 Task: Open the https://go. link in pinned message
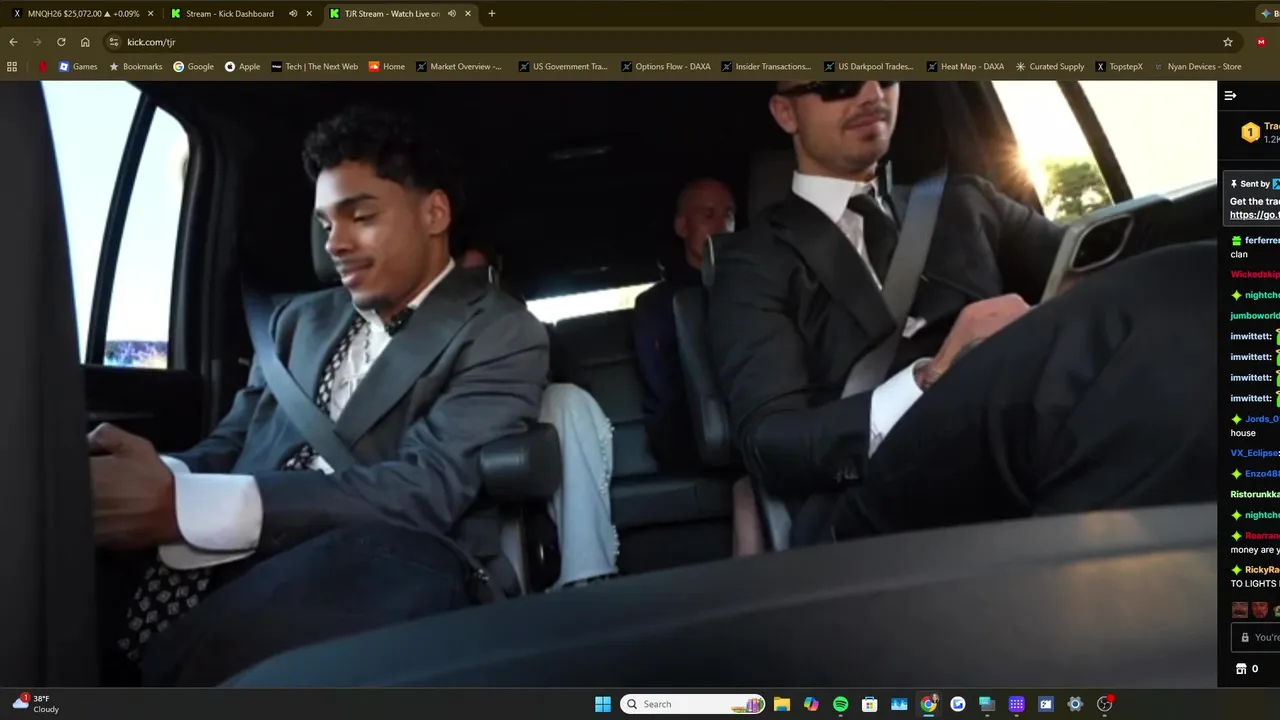(x=1254, y=215)
